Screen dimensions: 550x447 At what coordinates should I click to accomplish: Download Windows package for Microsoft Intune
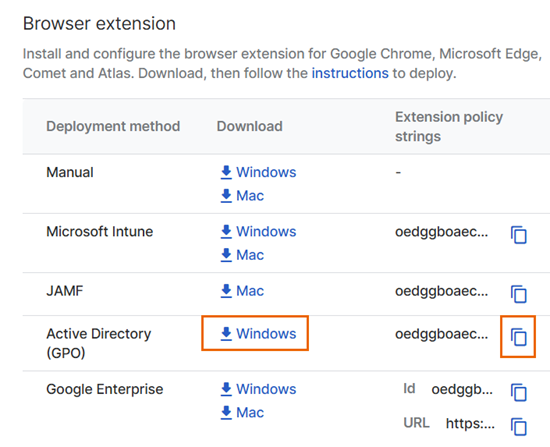[x=259, y=232]
